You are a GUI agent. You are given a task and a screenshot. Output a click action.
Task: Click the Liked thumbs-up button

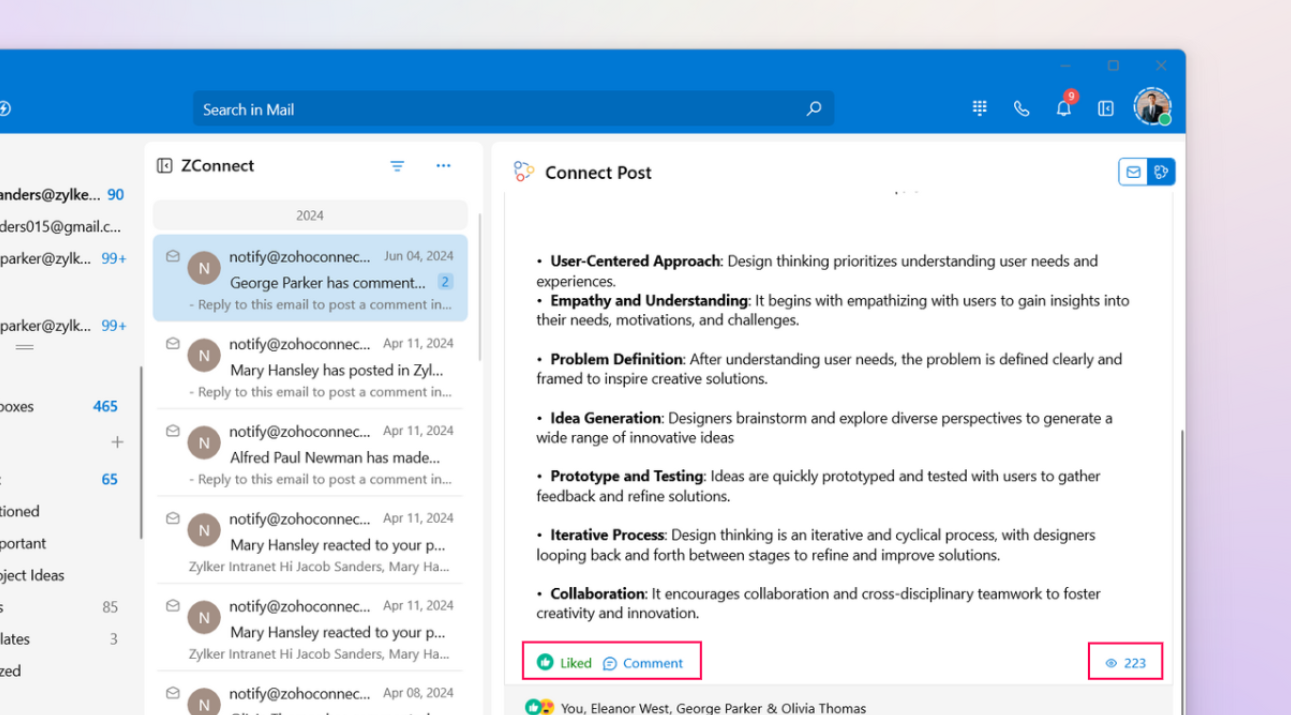tap(564, 662)
